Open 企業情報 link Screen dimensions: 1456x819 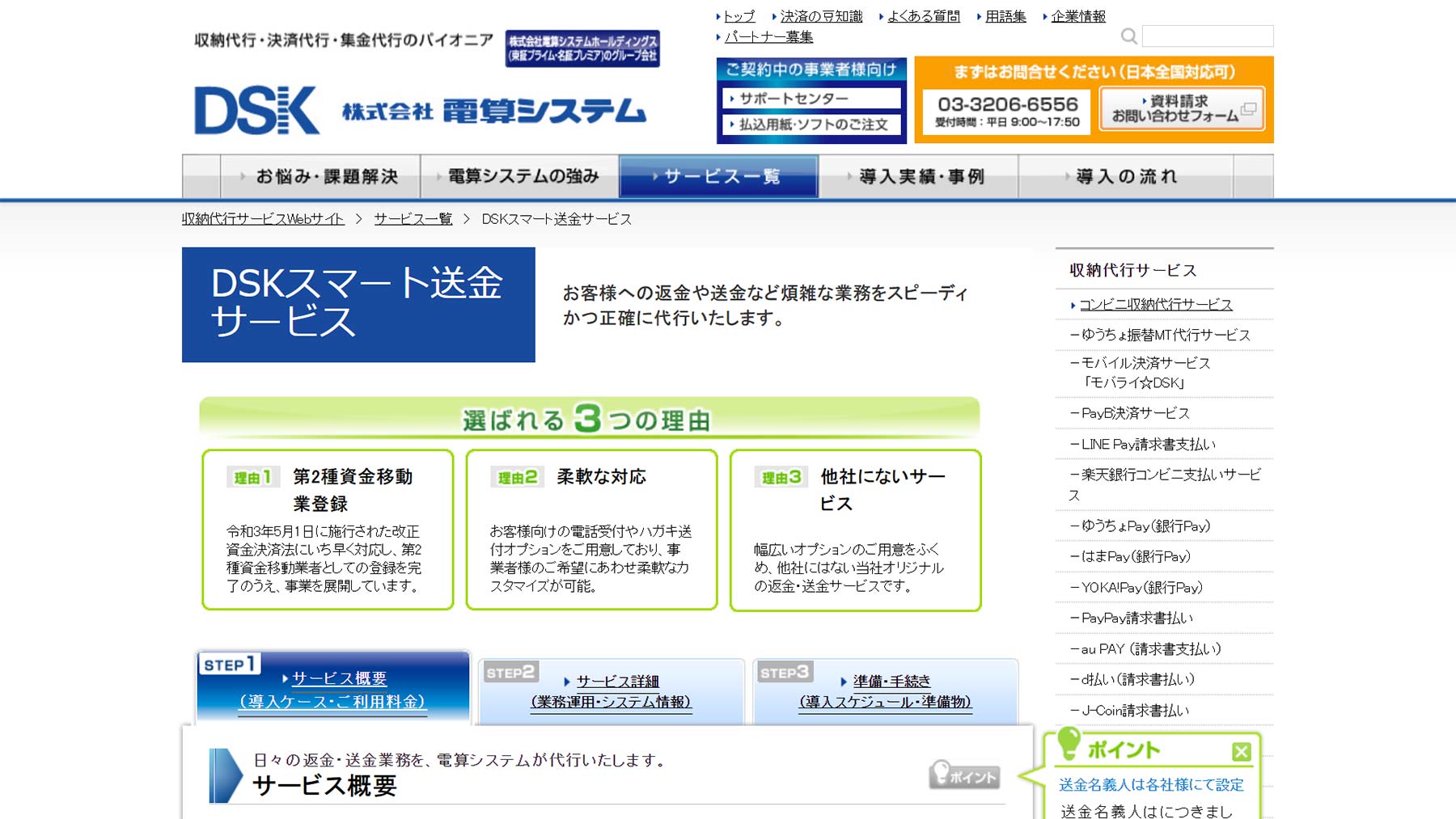(1078, 16)
